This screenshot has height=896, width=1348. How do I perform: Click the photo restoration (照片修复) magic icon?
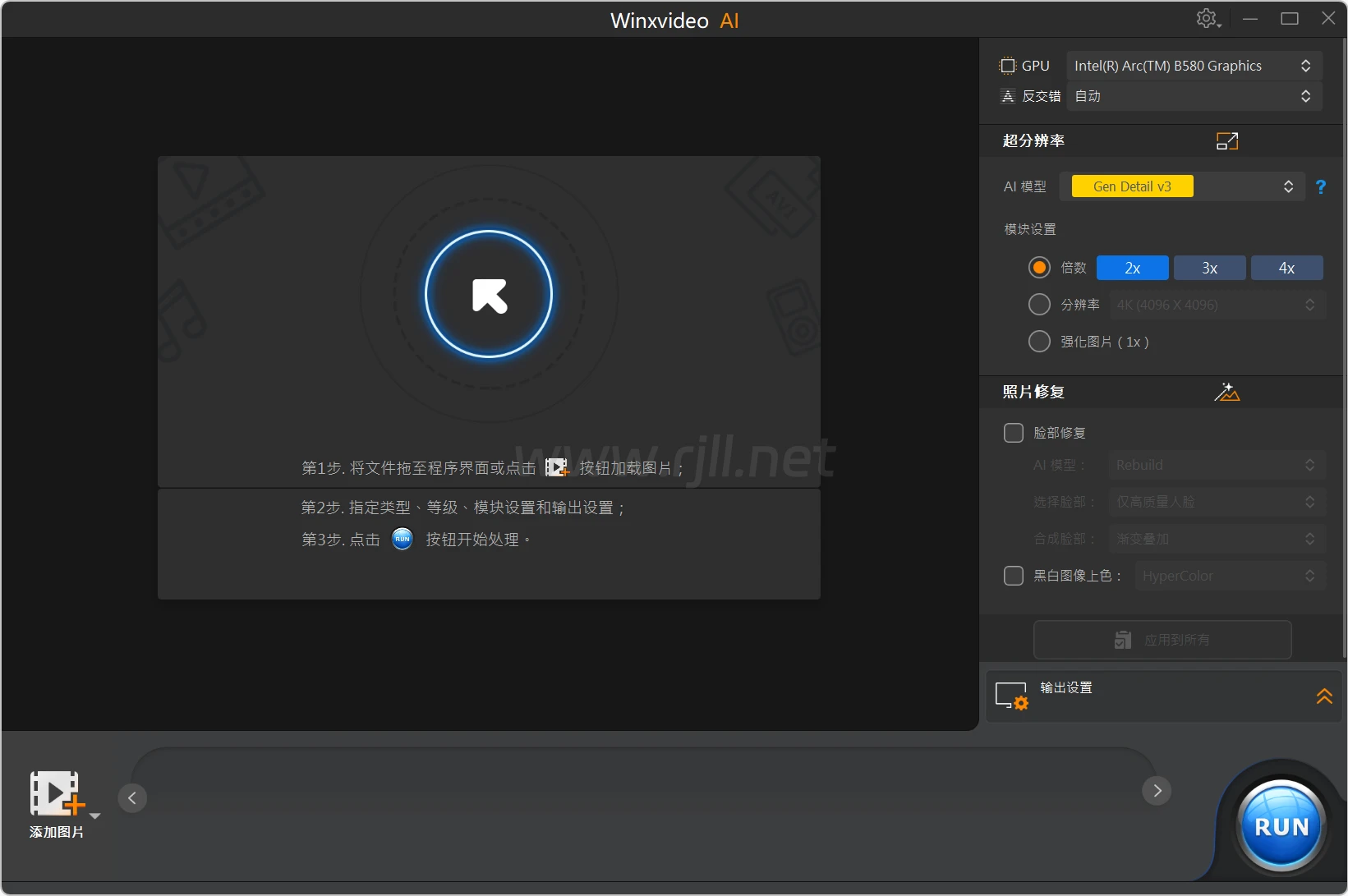click(1226, 393)
